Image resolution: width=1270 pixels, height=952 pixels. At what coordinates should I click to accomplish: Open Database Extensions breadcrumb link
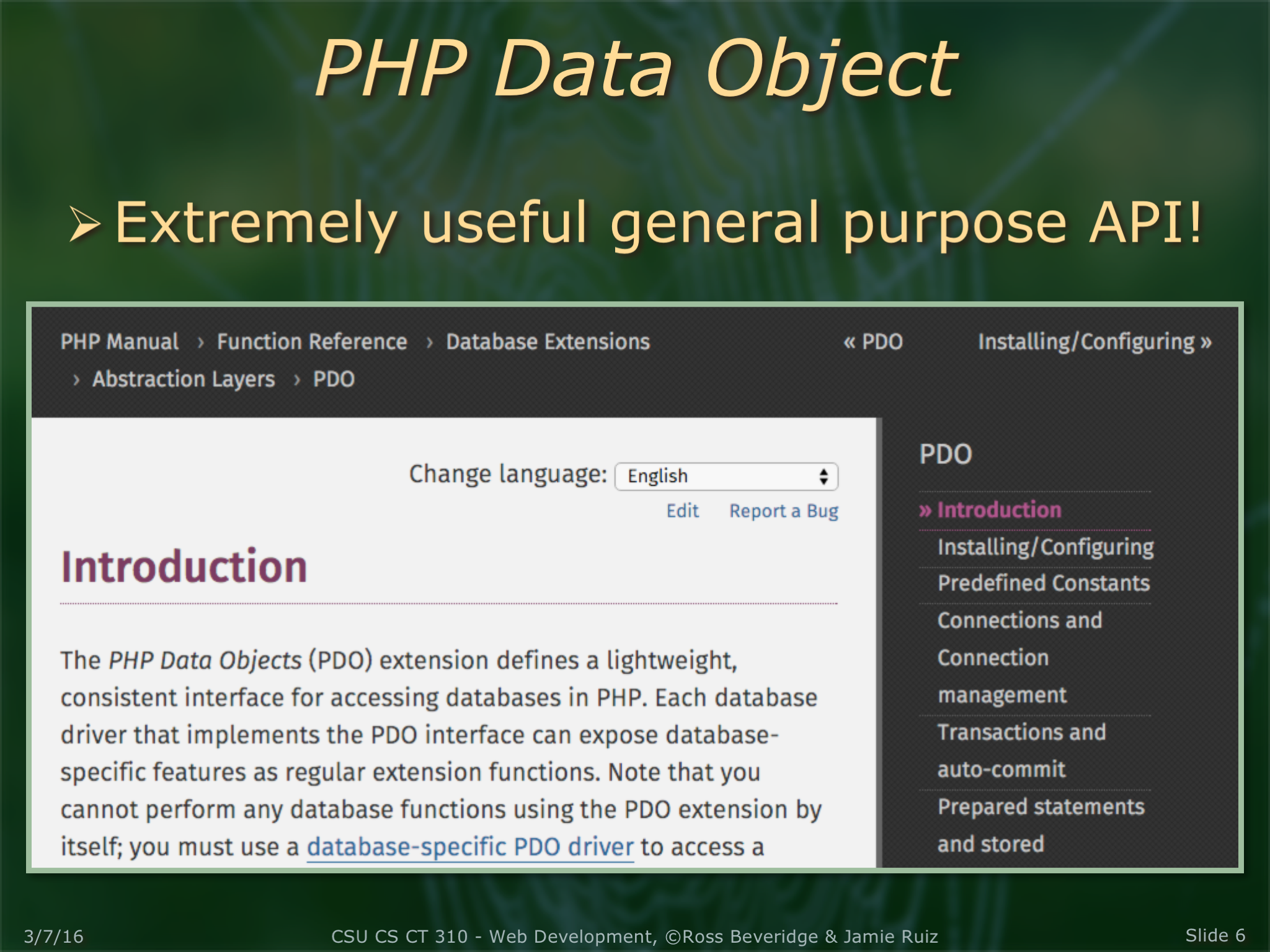click(x=548, y=342)
